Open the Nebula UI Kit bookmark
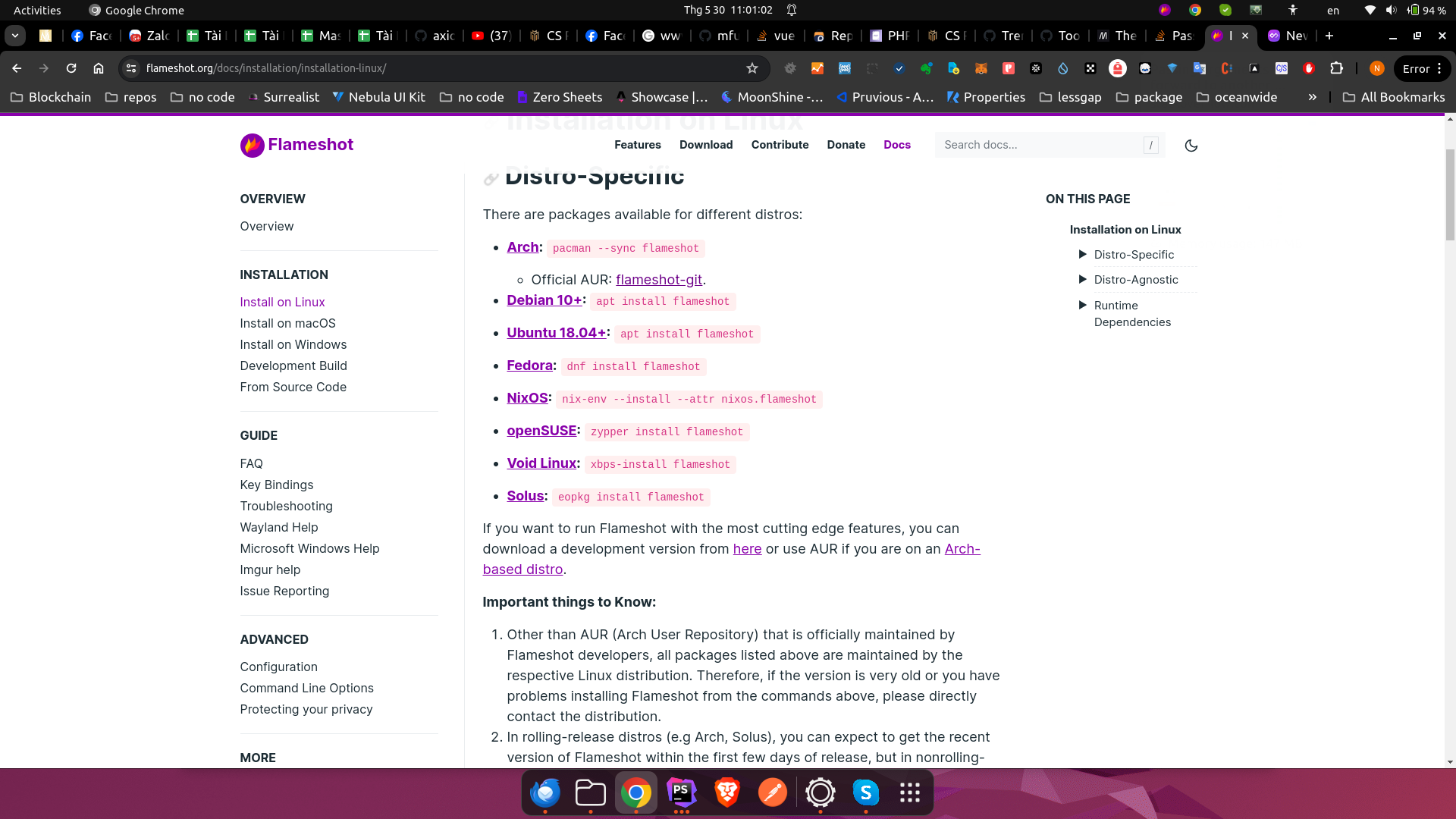This screenshot has width=1456, height=819. 379,97
